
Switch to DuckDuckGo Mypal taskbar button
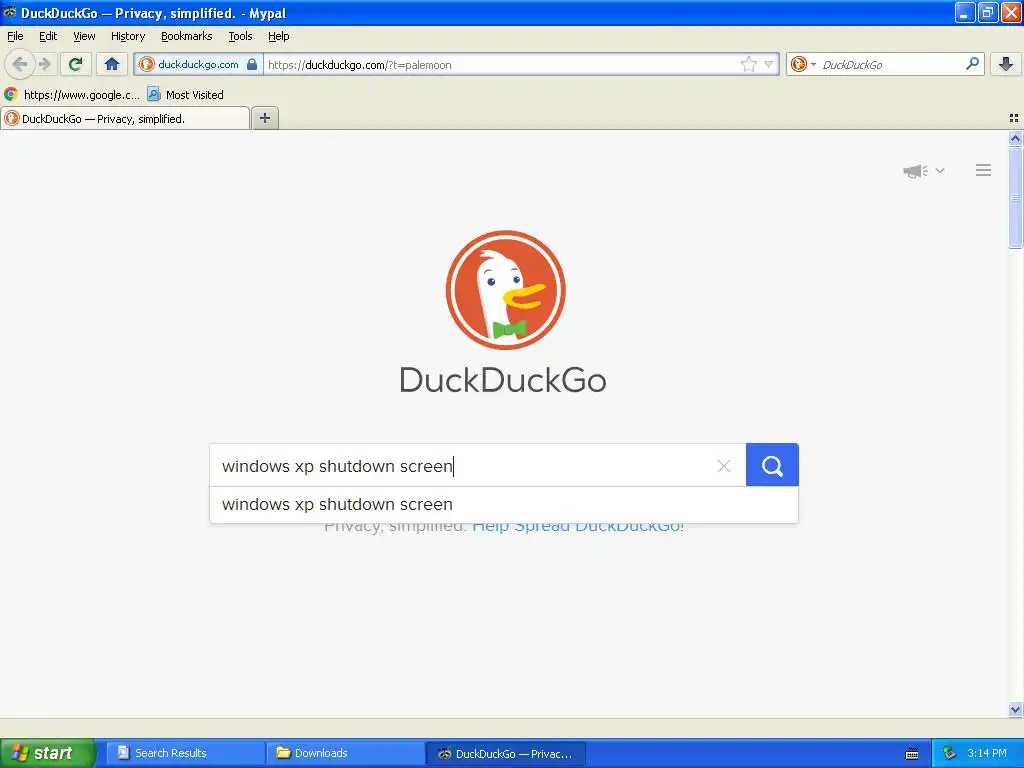(x=505, y=754)
